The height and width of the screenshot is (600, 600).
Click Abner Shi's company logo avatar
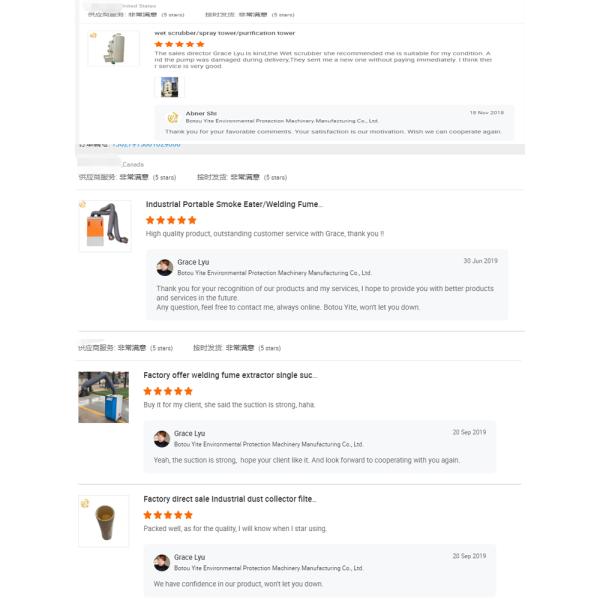tap(174, 118)
